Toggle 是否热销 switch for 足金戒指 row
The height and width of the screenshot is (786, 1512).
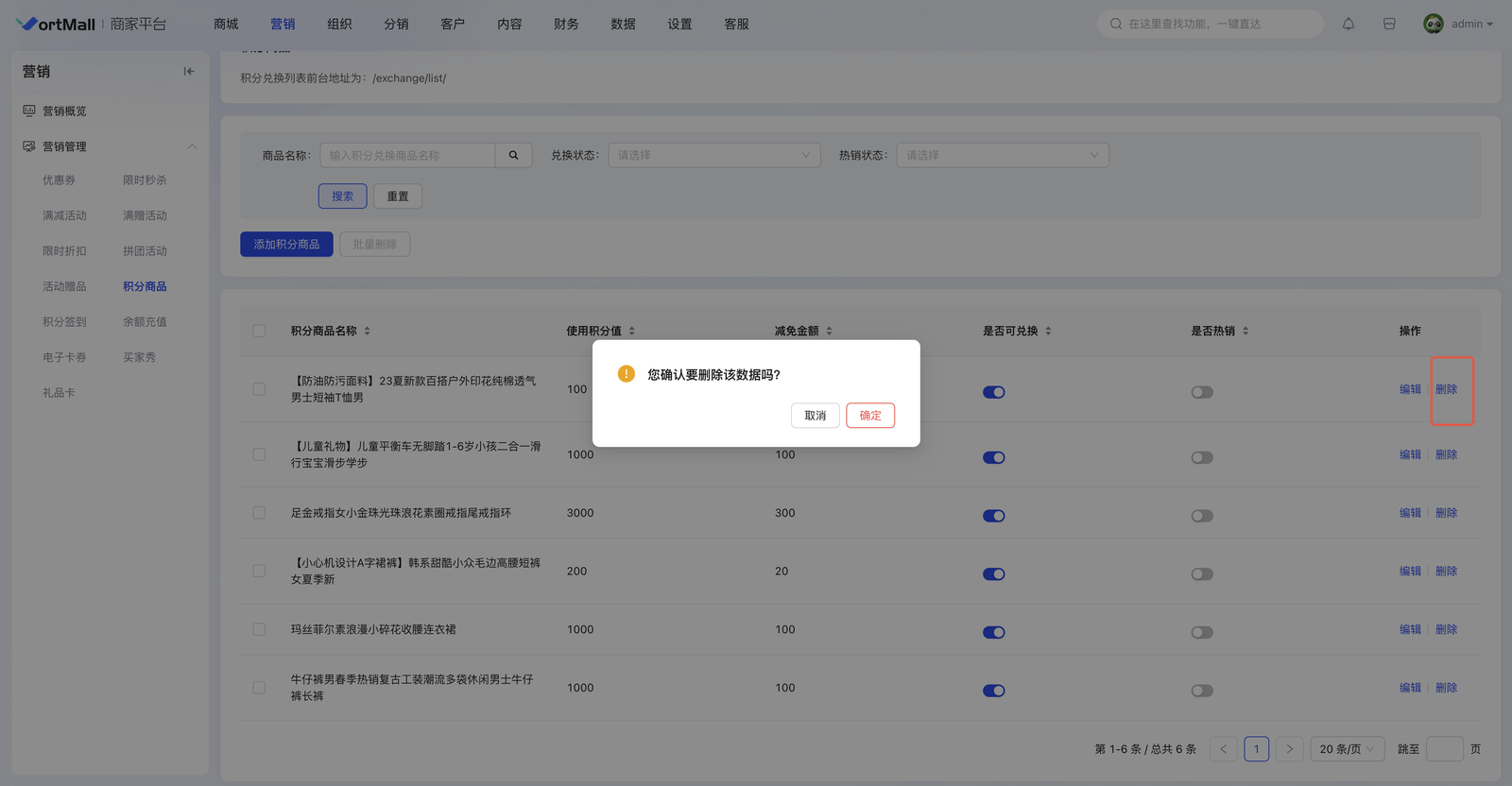coord(1201,516)
